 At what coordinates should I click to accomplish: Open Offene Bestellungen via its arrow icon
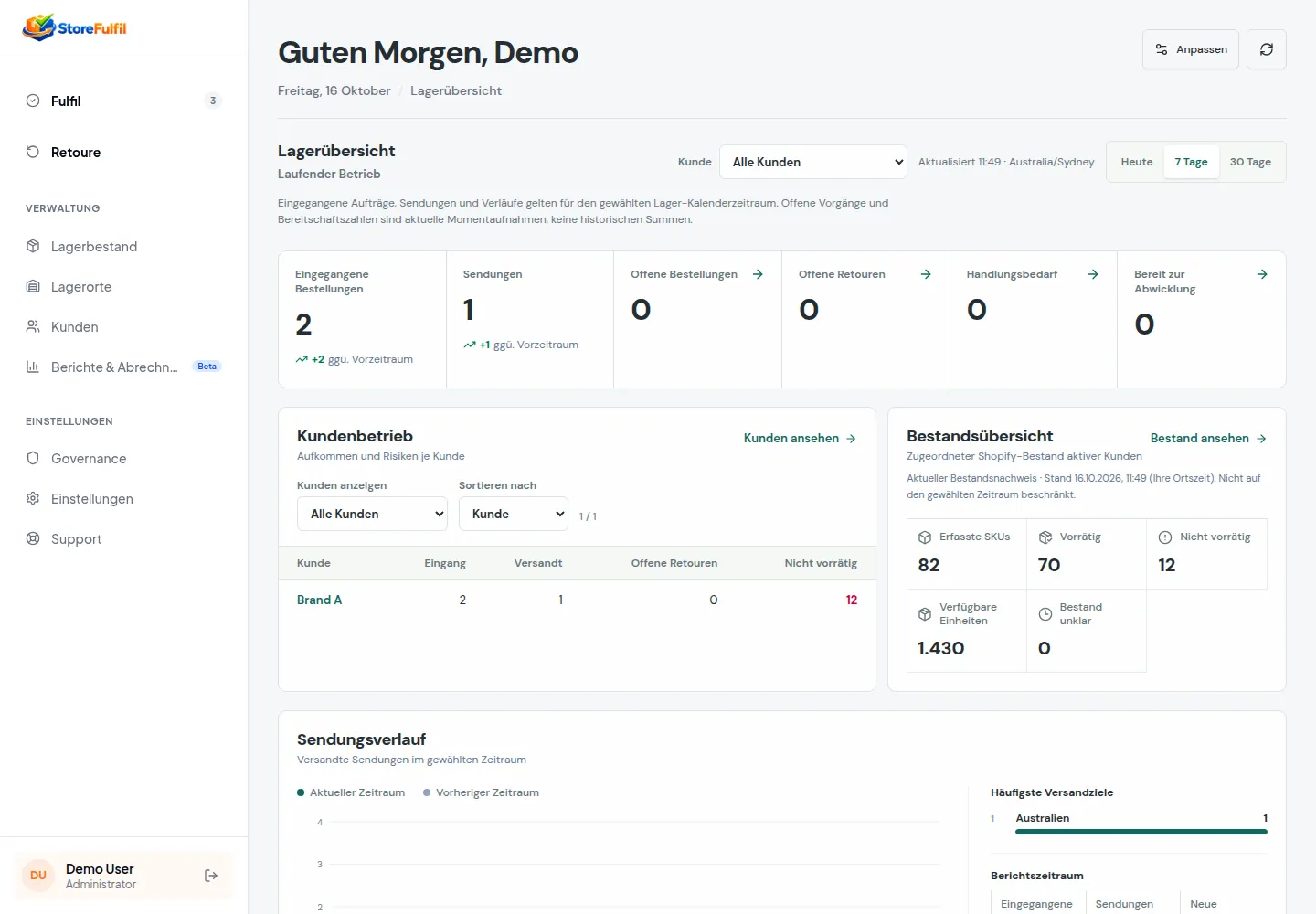click(758, 274)
